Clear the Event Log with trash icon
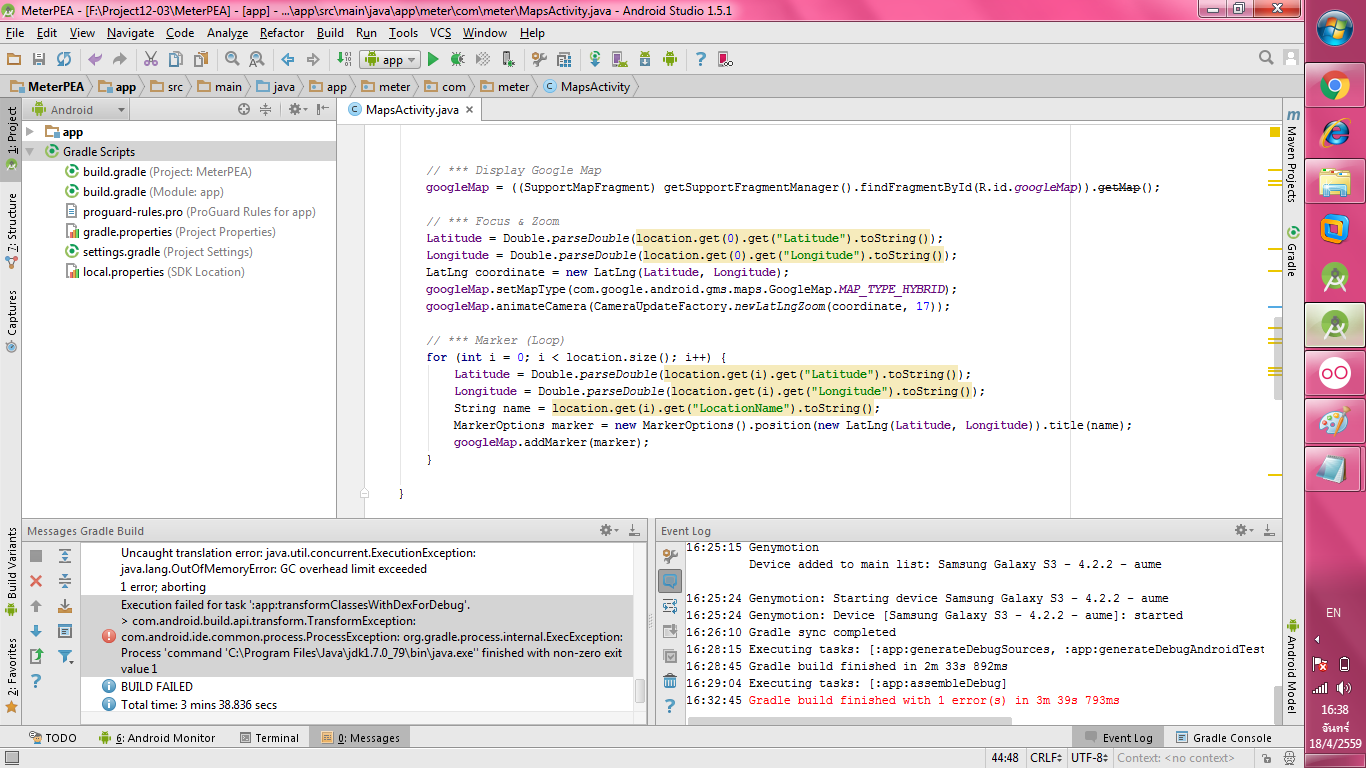1366x768 pixels. click(x=670, y=682)
